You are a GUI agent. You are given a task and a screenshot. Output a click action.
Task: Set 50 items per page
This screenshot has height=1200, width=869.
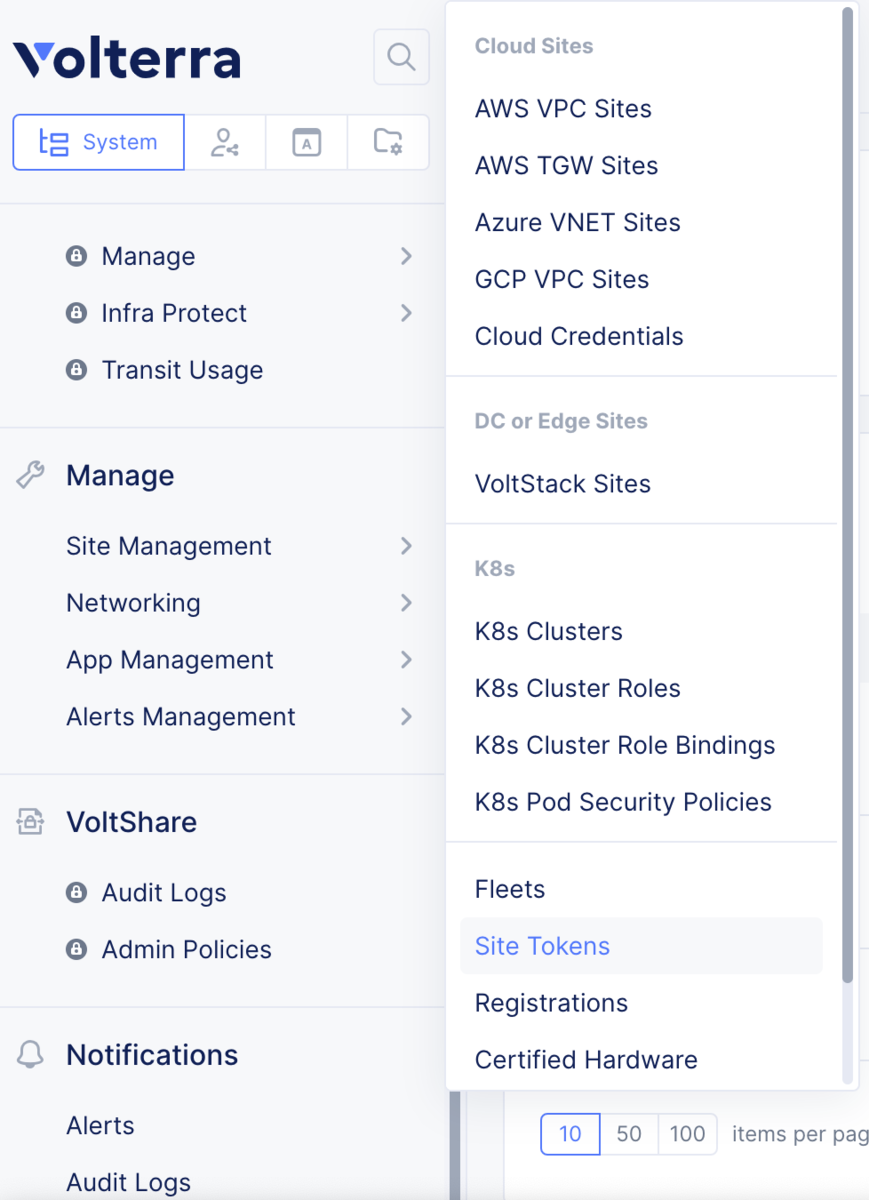[x=629, y=1134]
